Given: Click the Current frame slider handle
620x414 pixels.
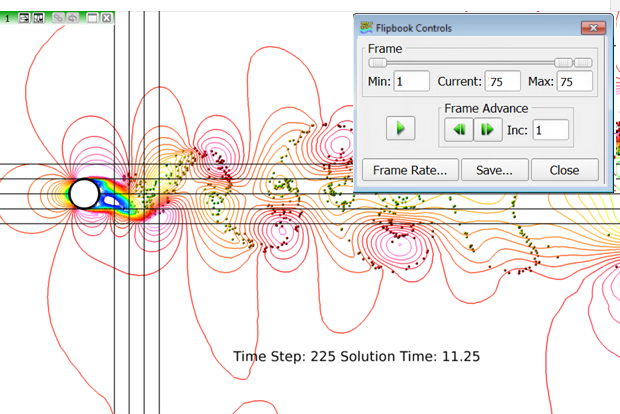Looking at the screenshot, I should (x=564, y=62).
